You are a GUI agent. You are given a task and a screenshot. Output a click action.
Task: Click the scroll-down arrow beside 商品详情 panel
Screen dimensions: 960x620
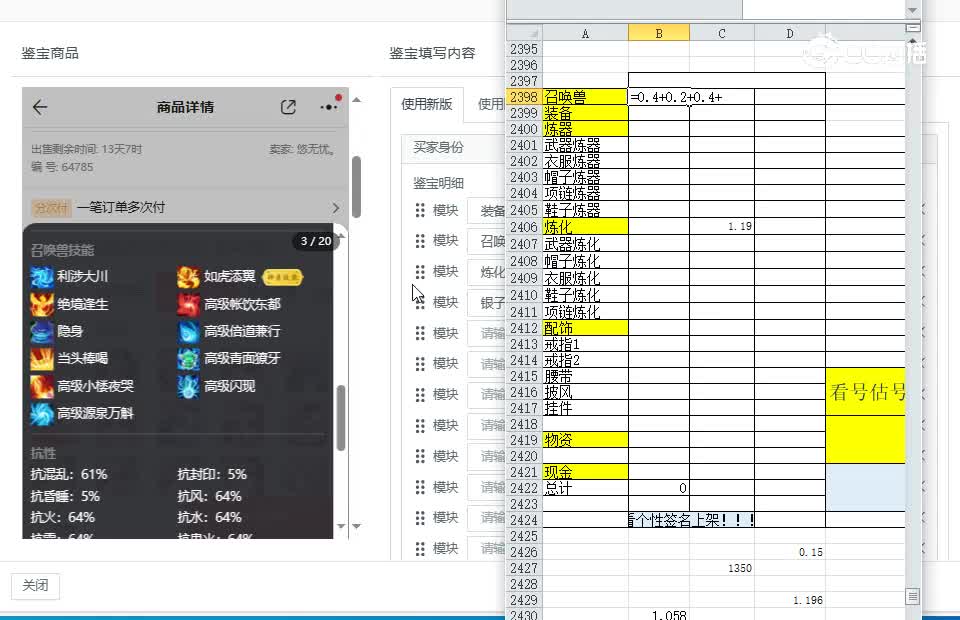(x=357, y=526)
